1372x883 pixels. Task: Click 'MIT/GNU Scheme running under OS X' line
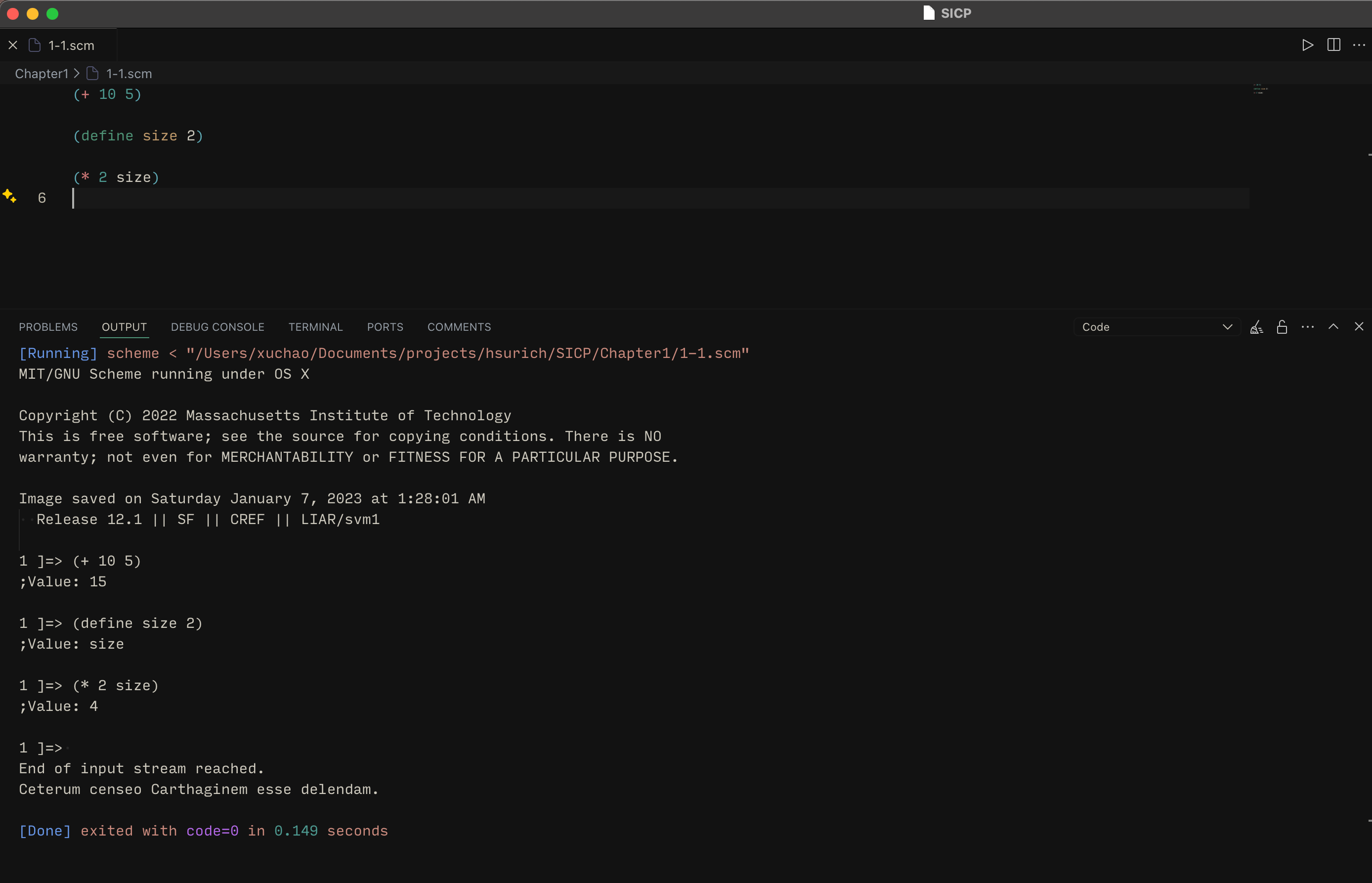[x=164, y=374]
